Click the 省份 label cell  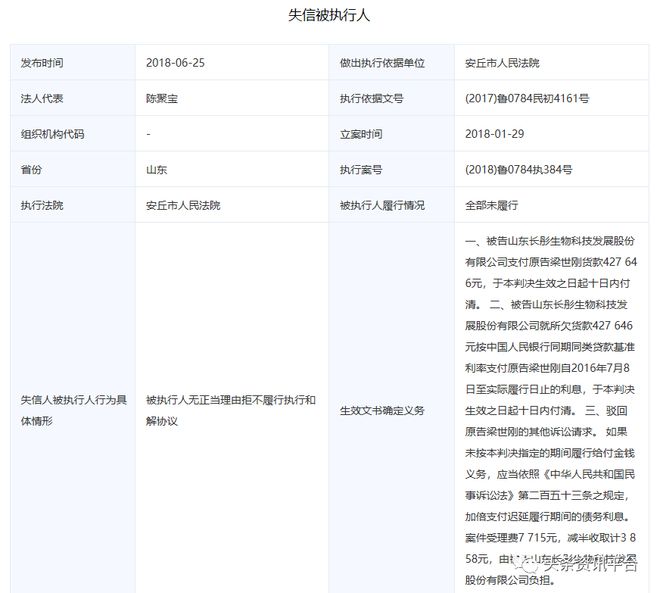point(73,170)
